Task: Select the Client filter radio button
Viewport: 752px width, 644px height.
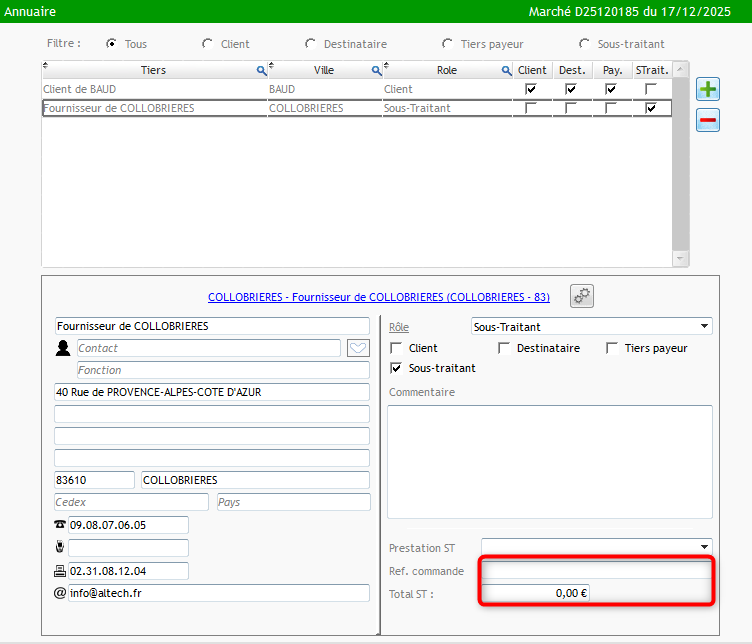Action: tap(207, 44)
